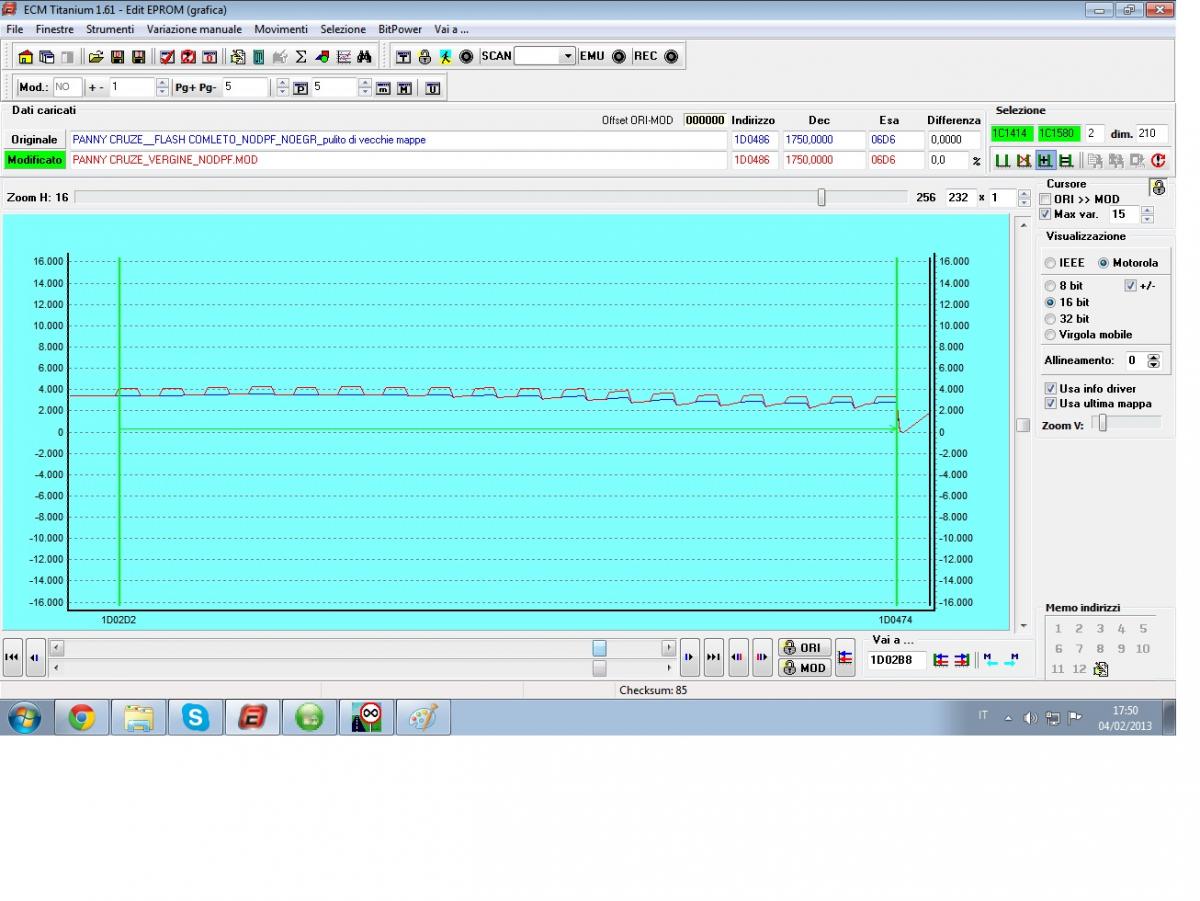The height and width of the screenshot is (901, 1200).
Task: Click the REC round record button
Action: (x=671, y=56)
